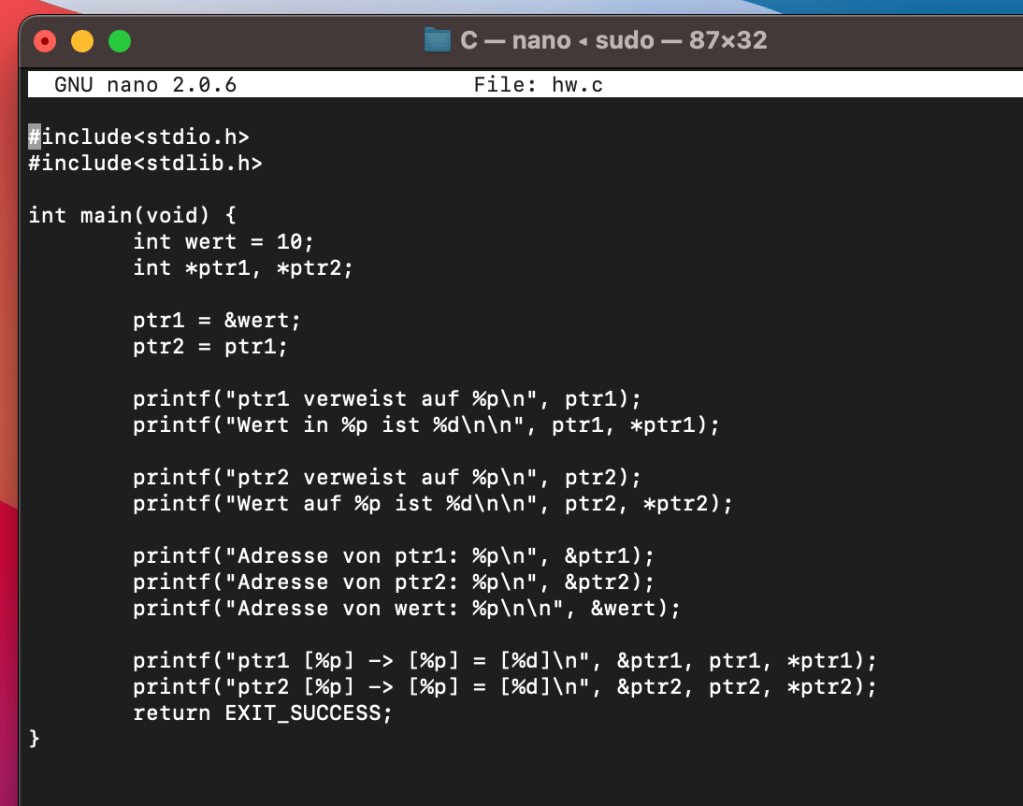Click the 'ptr2 [%p] -> [%p]' printf line

504,688
